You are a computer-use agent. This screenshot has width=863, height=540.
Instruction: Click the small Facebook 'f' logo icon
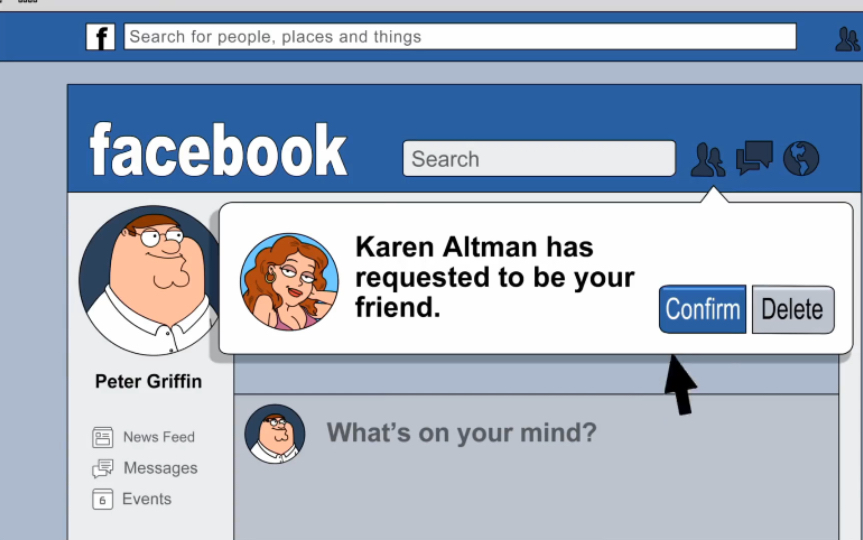[x=100, y=37]
